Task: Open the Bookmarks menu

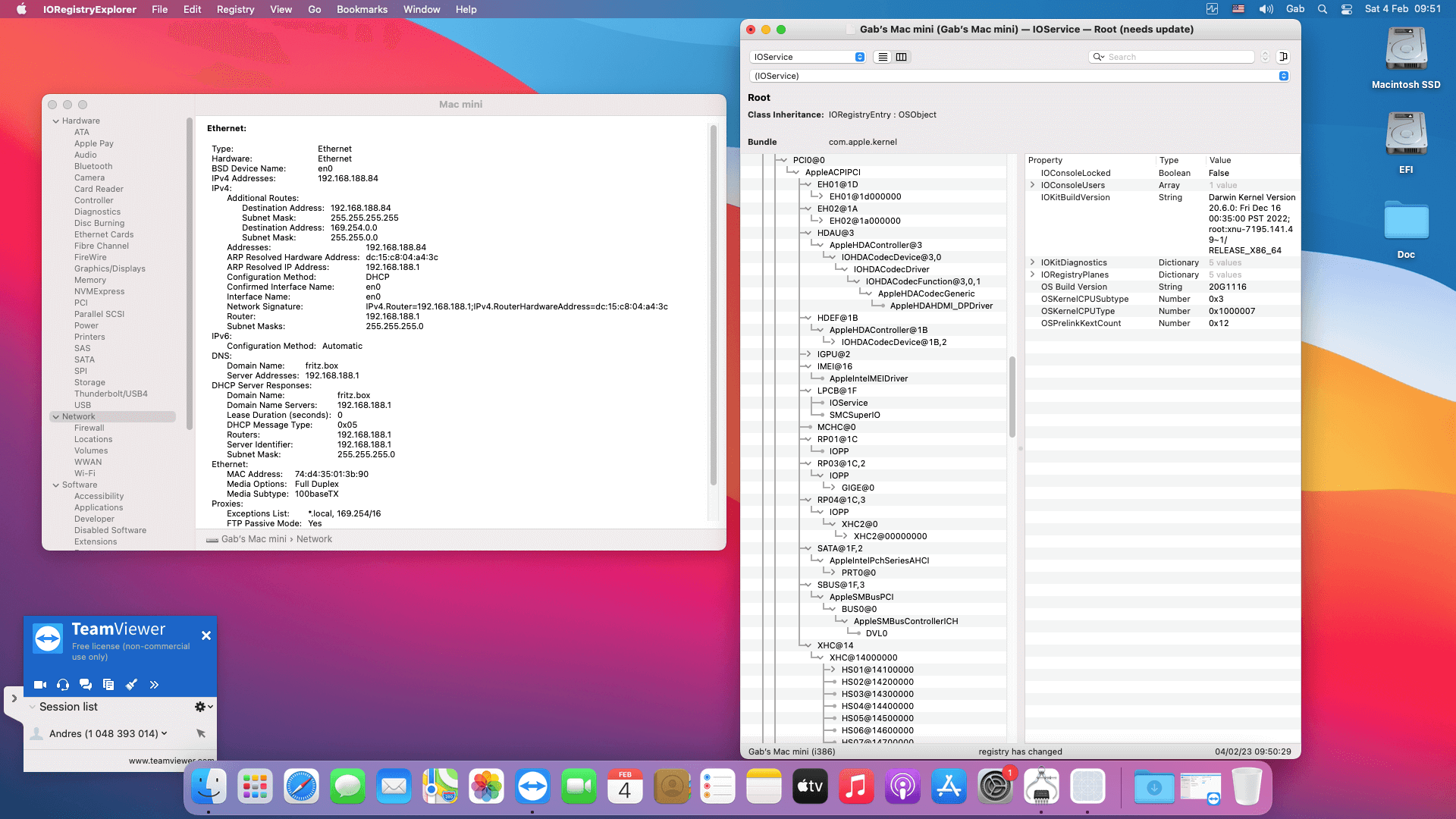Action: (362, 9)
